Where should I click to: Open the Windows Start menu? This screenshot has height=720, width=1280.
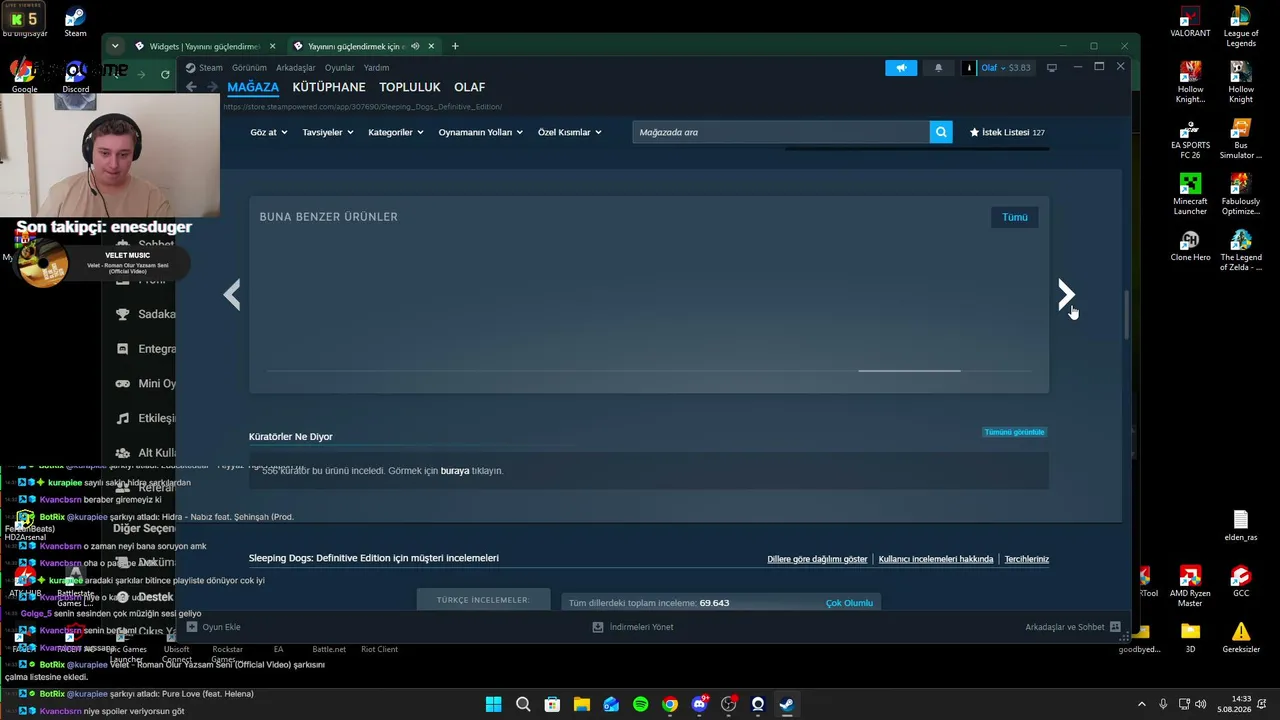tap(493, 704)
